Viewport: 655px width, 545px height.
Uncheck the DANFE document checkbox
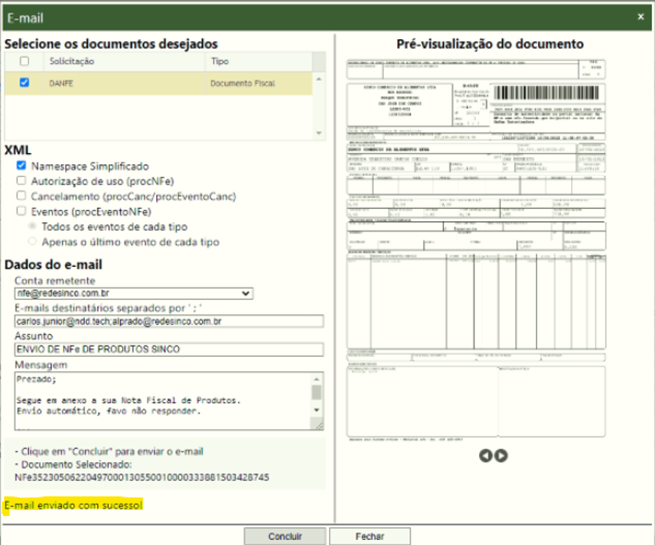[x=25, y=84]
